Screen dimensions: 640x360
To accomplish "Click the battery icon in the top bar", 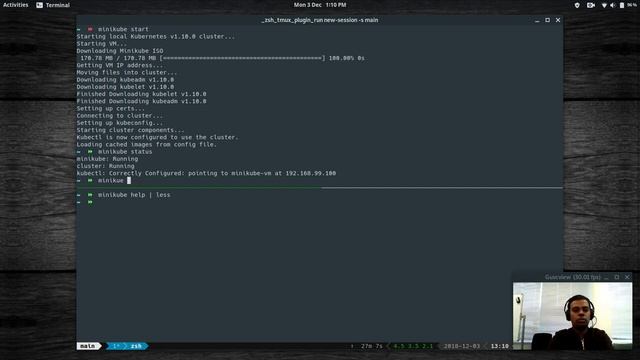I will 622,5.
